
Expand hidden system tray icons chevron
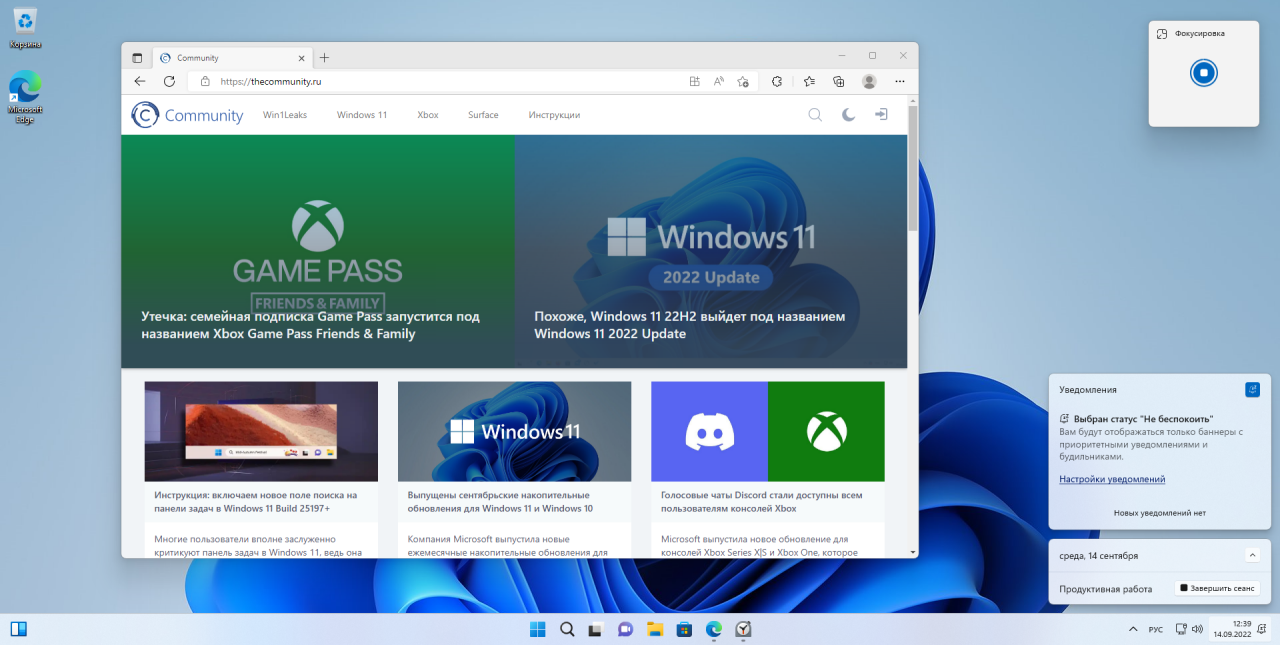click(x=1132, y=629)
